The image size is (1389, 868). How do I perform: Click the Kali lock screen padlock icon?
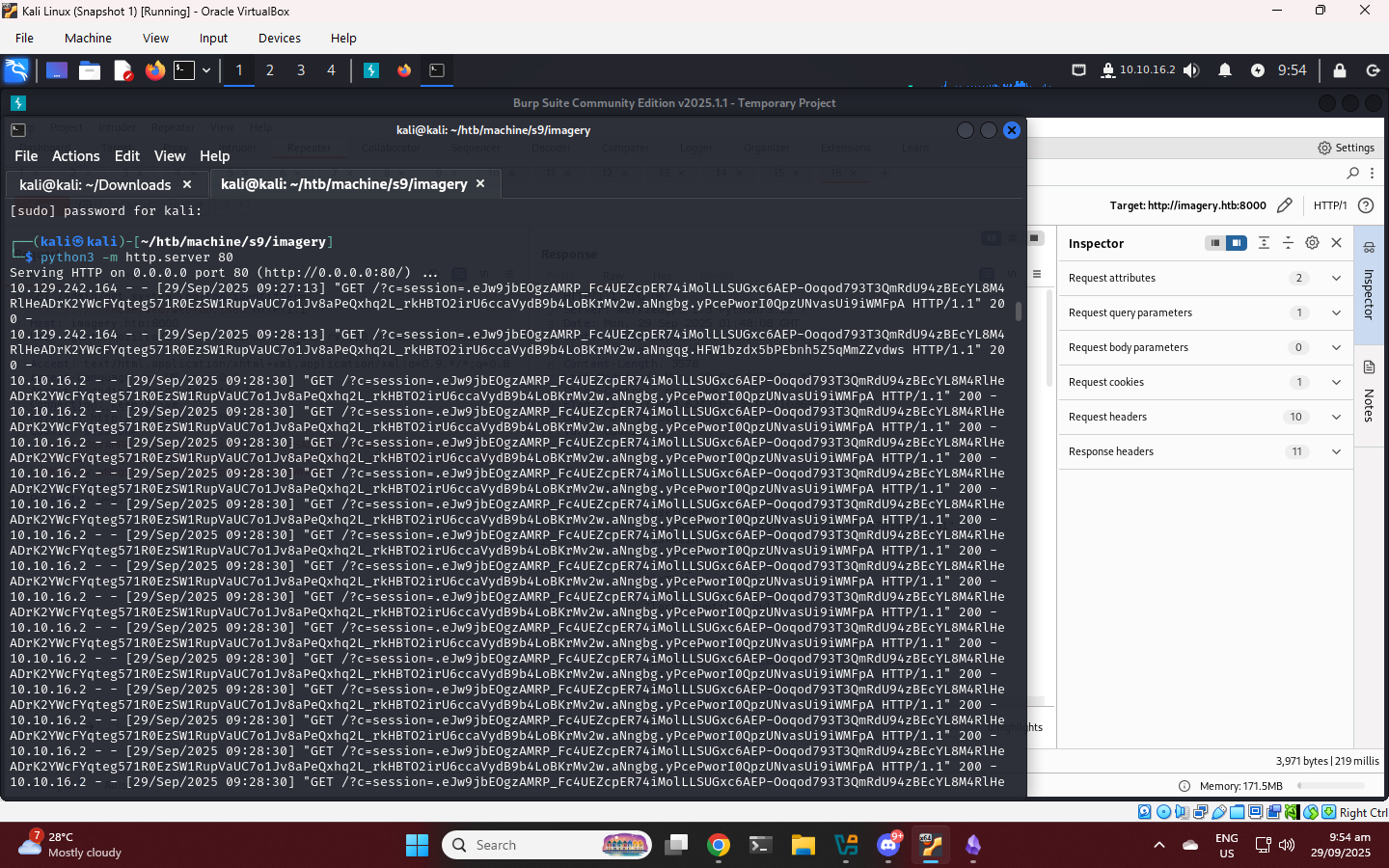1339,70
